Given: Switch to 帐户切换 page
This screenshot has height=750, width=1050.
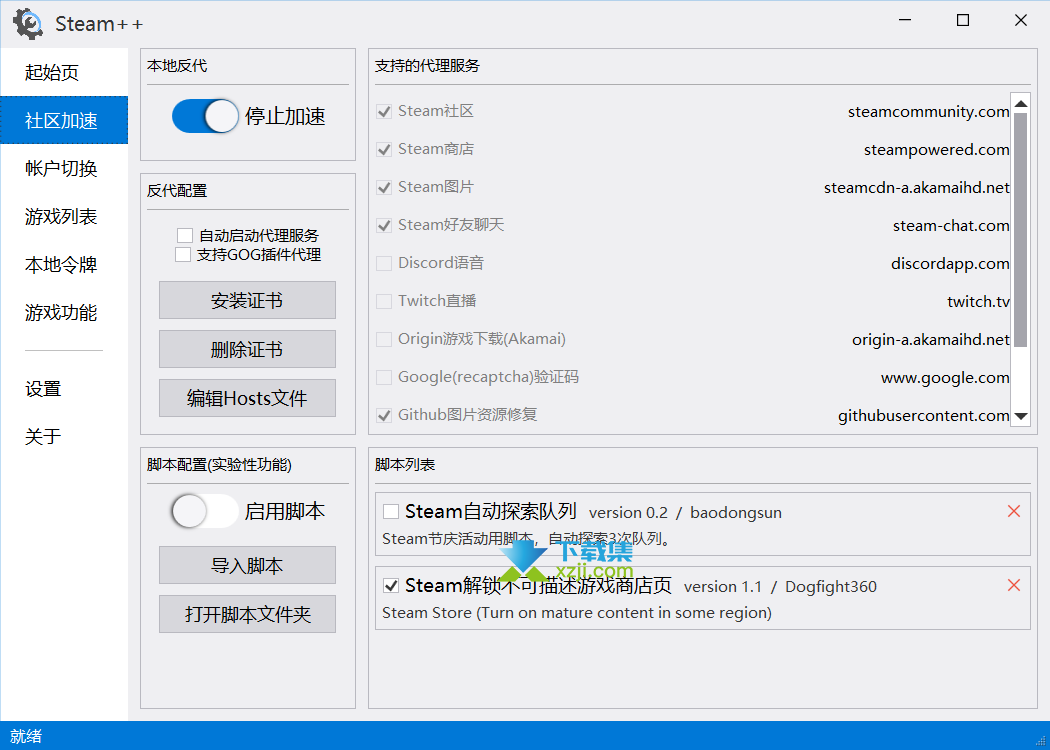Looking at the screenshot, I should (x=64, y=168).
